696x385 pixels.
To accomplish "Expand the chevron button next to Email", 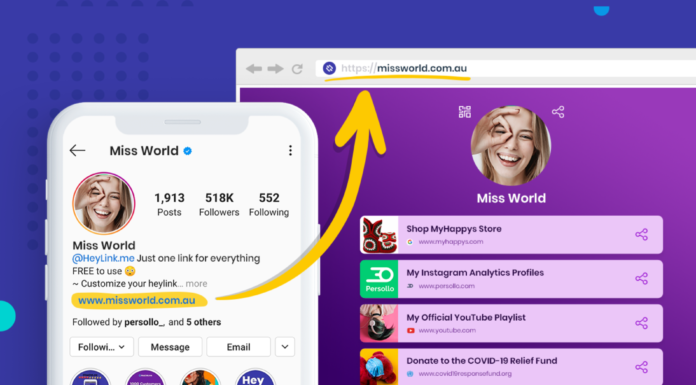I will point(285,347).
